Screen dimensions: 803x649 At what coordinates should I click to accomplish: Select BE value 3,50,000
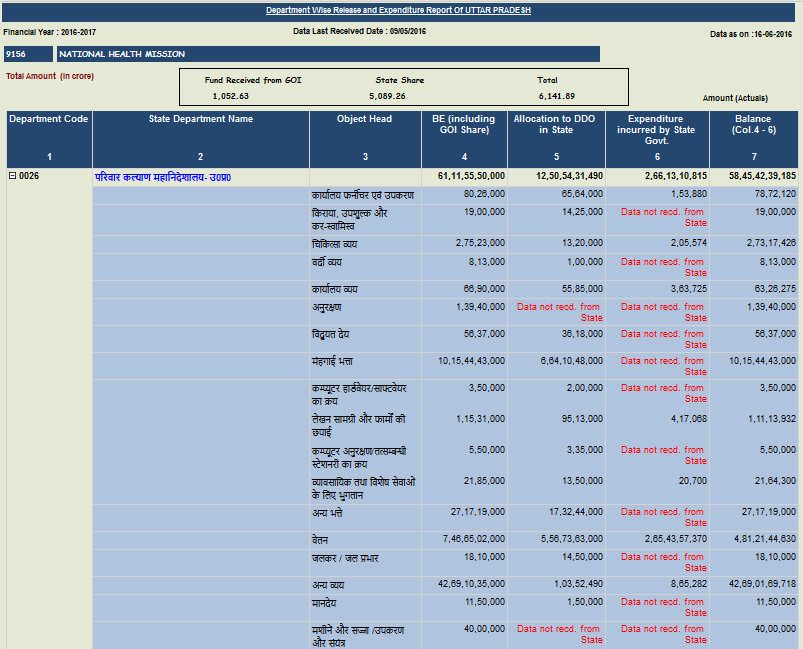click(x=487, y=388)
